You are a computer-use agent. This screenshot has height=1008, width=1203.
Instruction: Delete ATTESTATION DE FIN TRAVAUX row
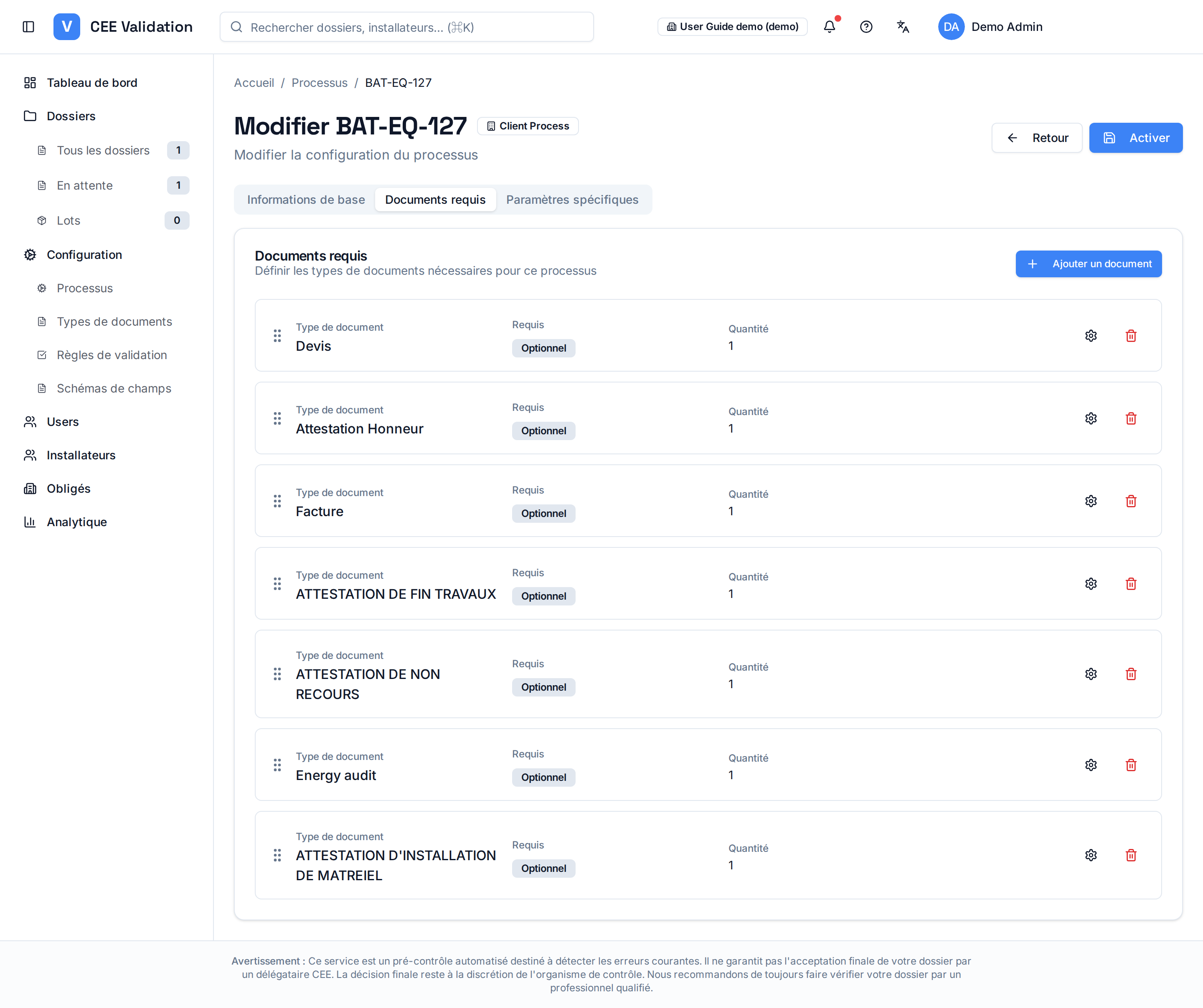[1131, 584]
